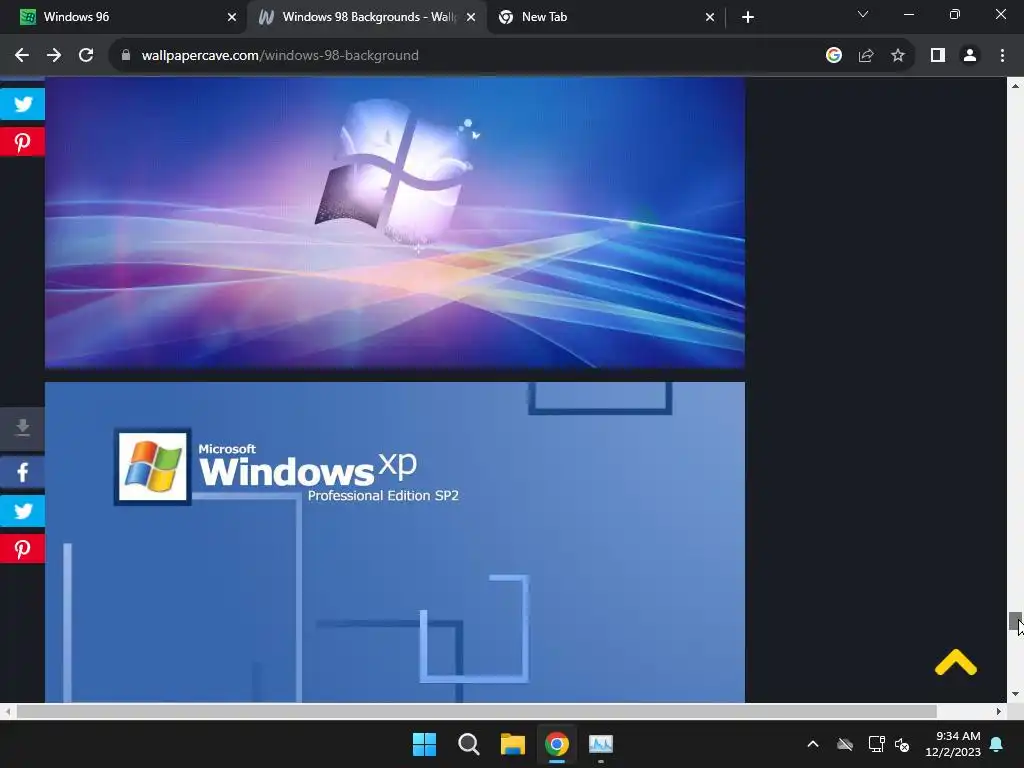This screenshot has height=768, width=1024.
Task: Open taskbar Search
Action: tap(468, 744)
